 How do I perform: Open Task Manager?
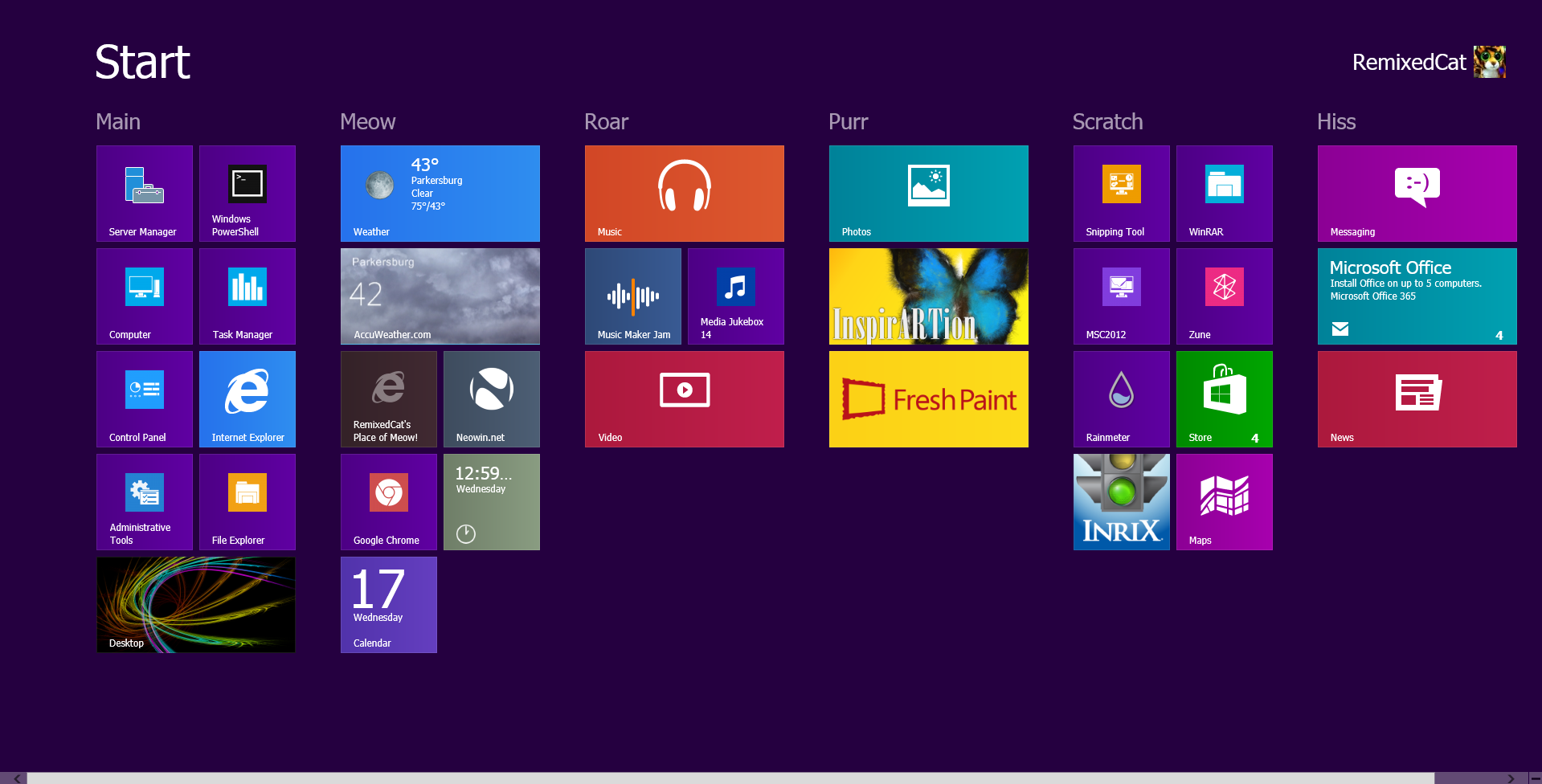click(x=247, y=296)
